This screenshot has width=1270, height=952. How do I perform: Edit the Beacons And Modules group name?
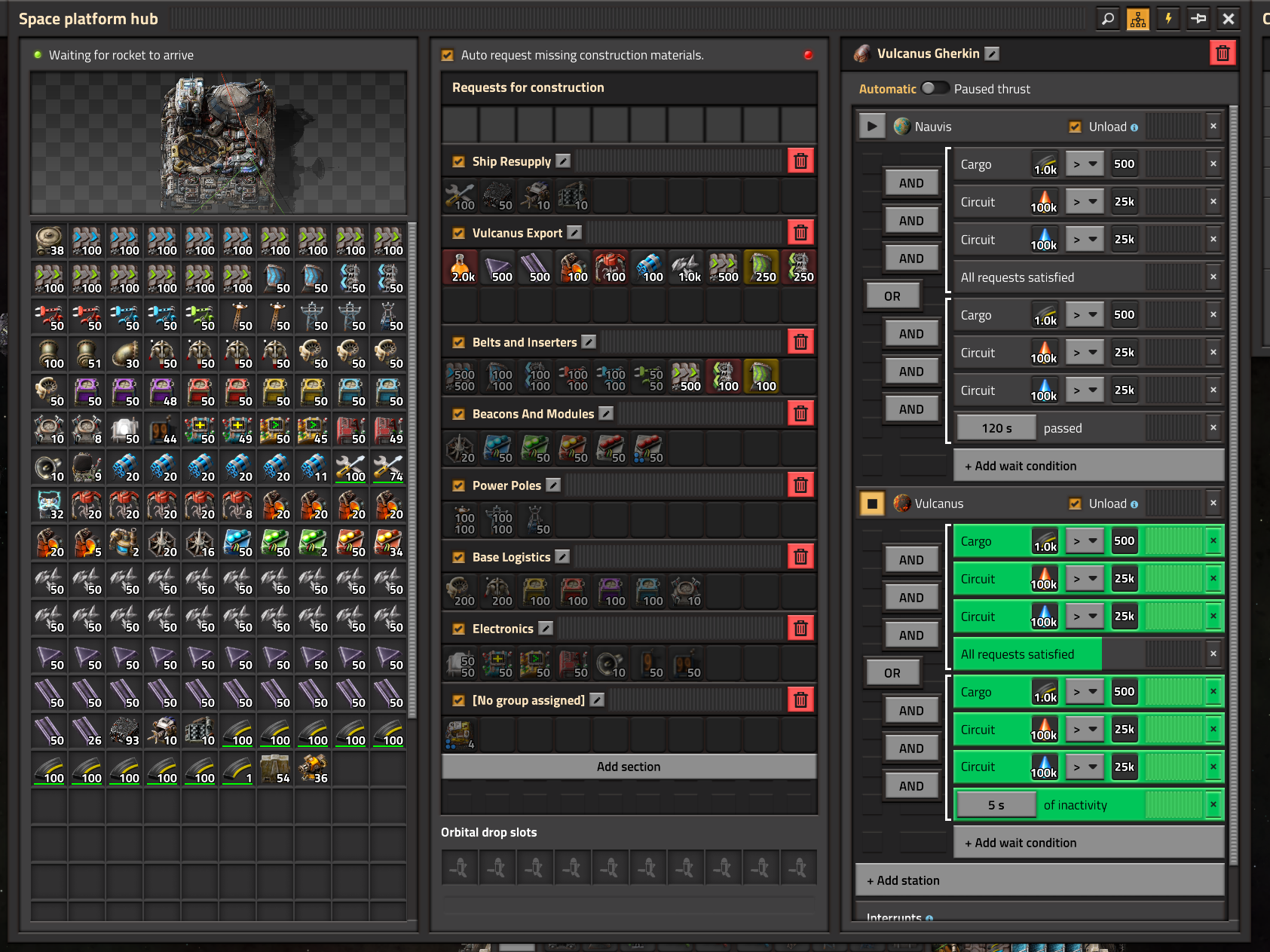(x=606, y=414)
